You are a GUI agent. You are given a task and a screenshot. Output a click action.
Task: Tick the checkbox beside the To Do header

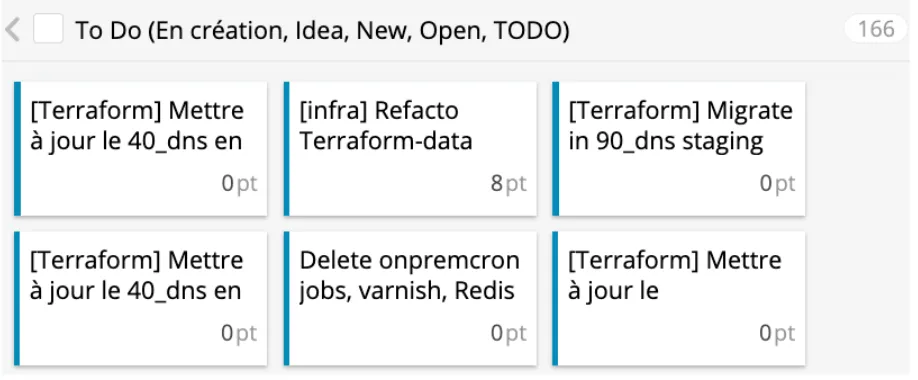pos(48,29)
